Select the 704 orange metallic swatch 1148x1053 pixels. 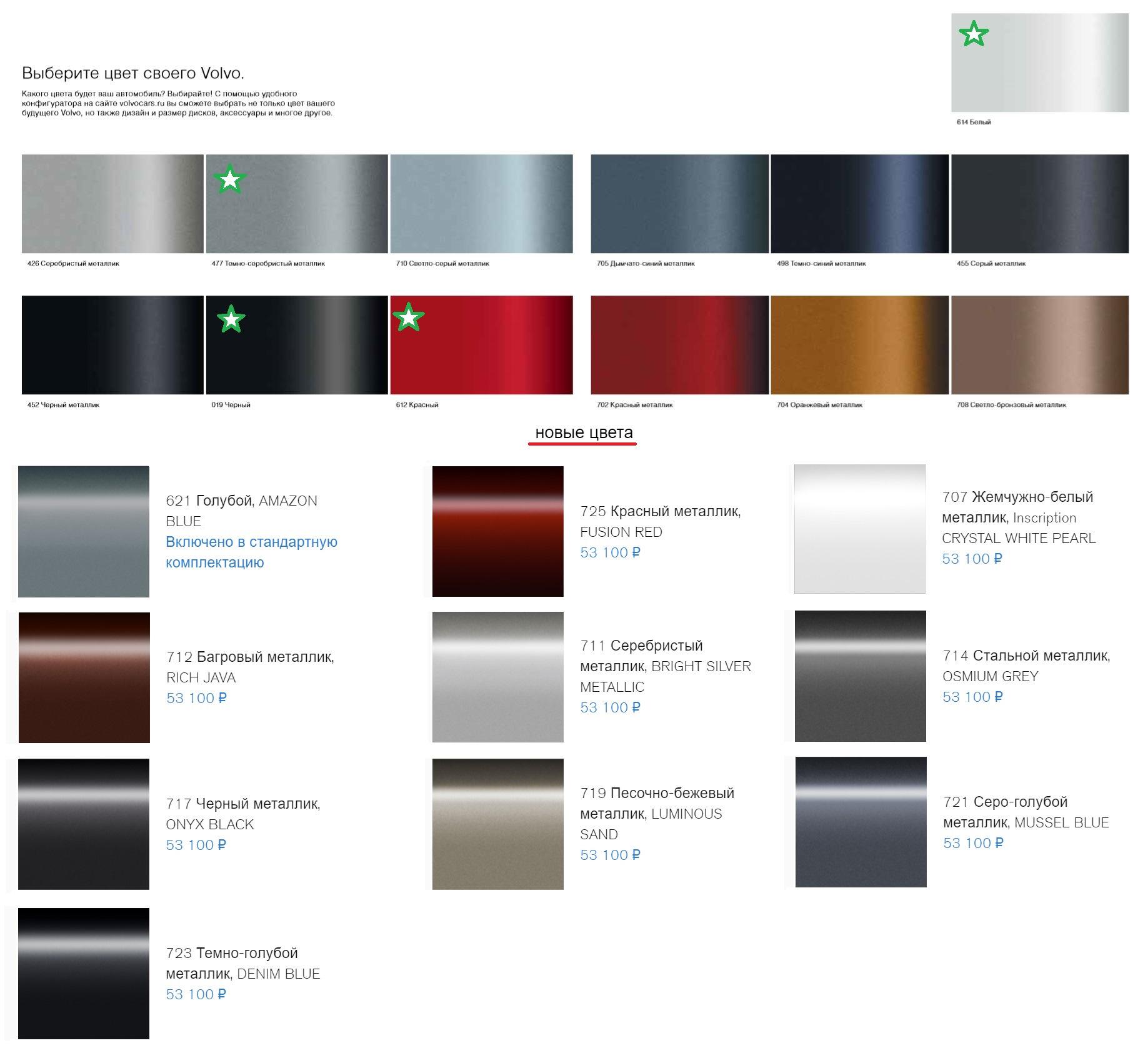coord(859,345)
